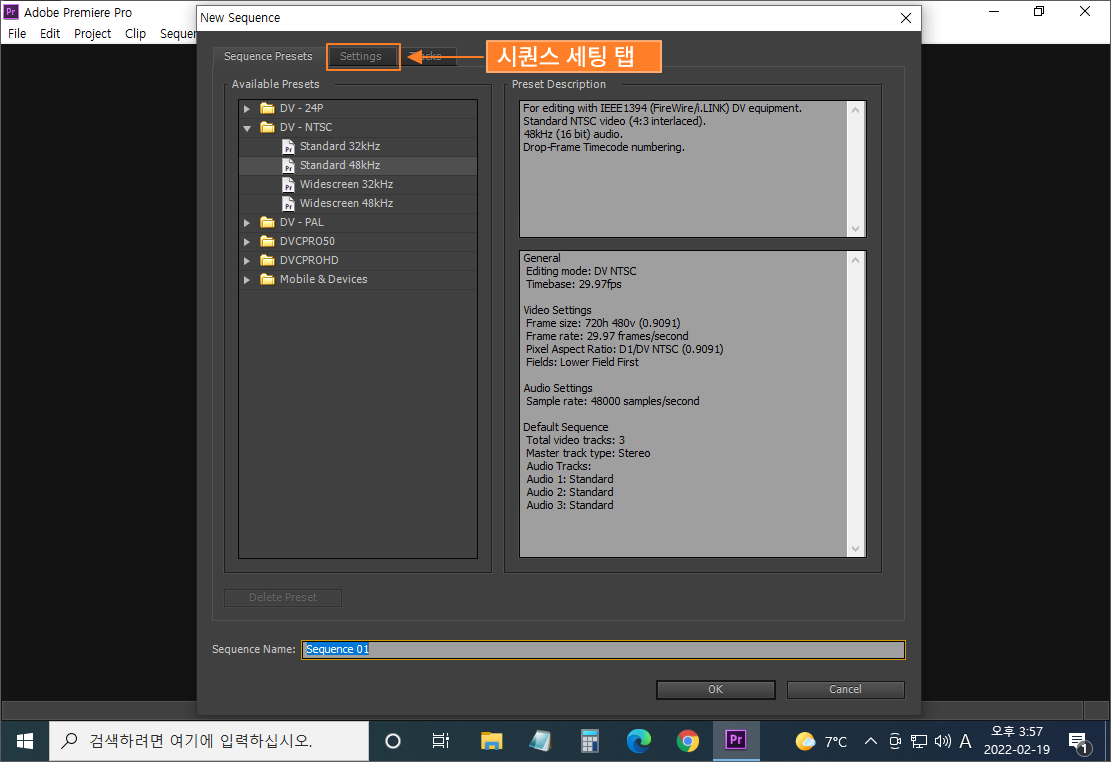Select the Widescreen 32kHz preset icon
Image resolution: width=1111 pixels, height=762 pixels.
tap(288, 185)
